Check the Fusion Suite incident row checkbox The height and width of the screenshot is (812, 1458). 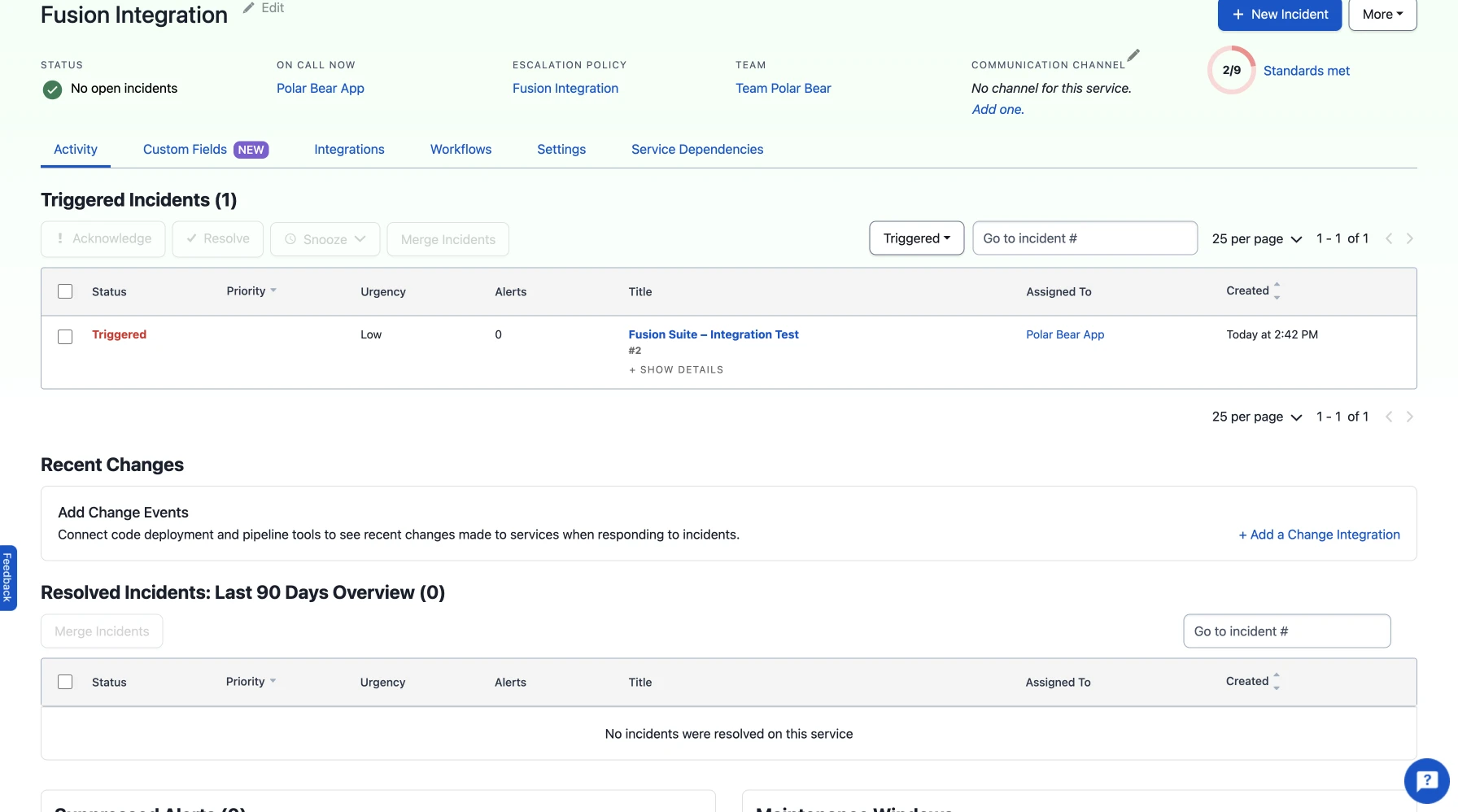point(65,337)
